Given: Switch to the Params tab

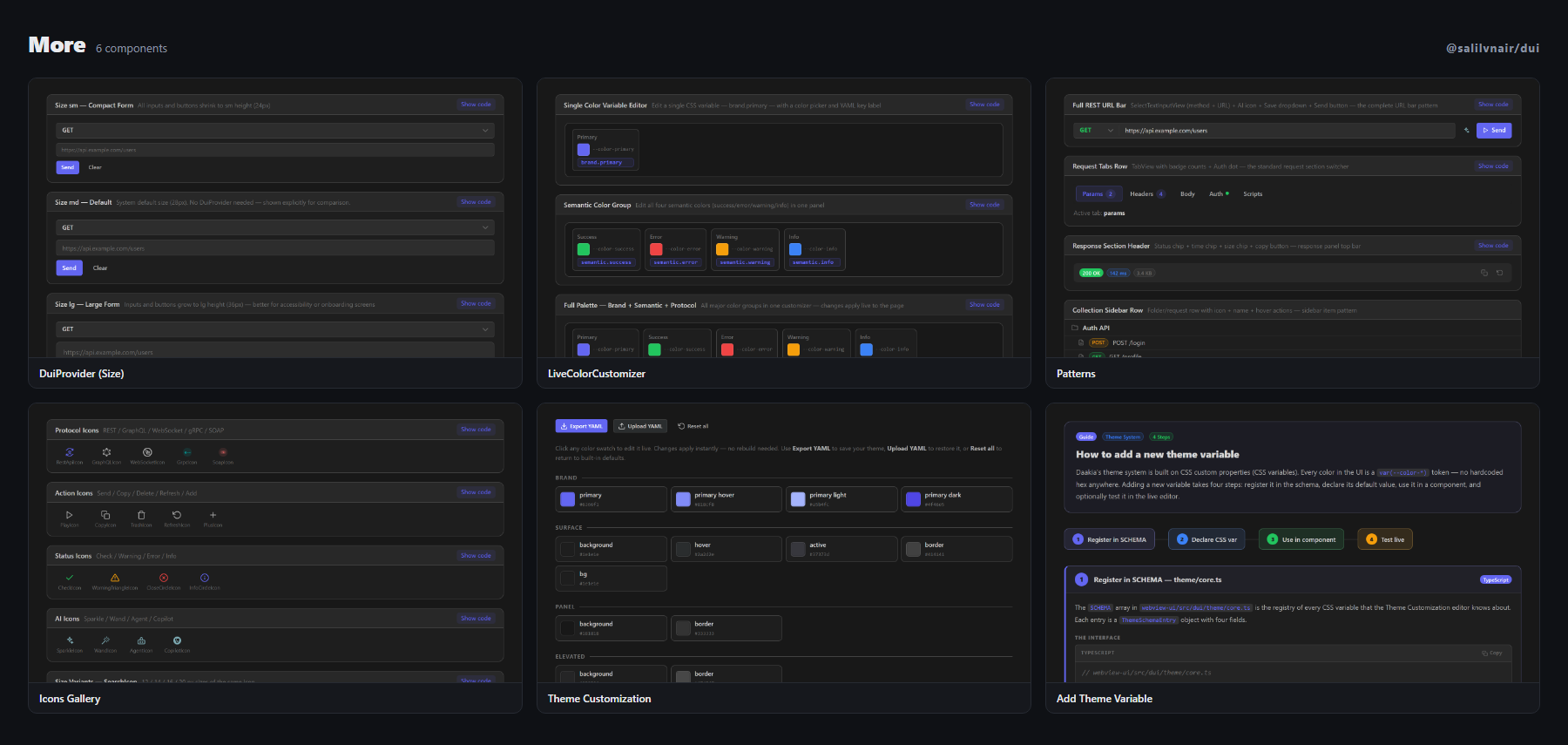Looking at the screenshot, I should [1098, 194].
